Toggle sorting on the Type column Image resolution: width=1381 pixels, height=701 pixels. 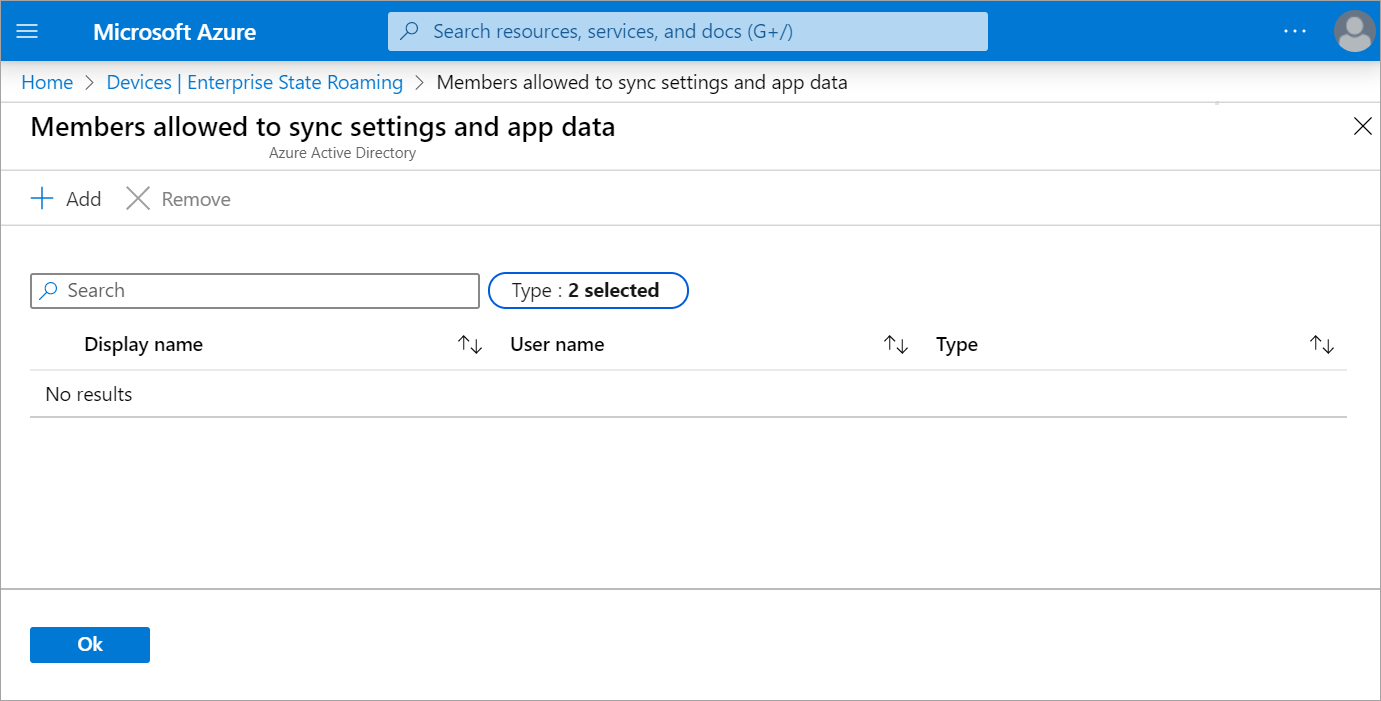1321,343
